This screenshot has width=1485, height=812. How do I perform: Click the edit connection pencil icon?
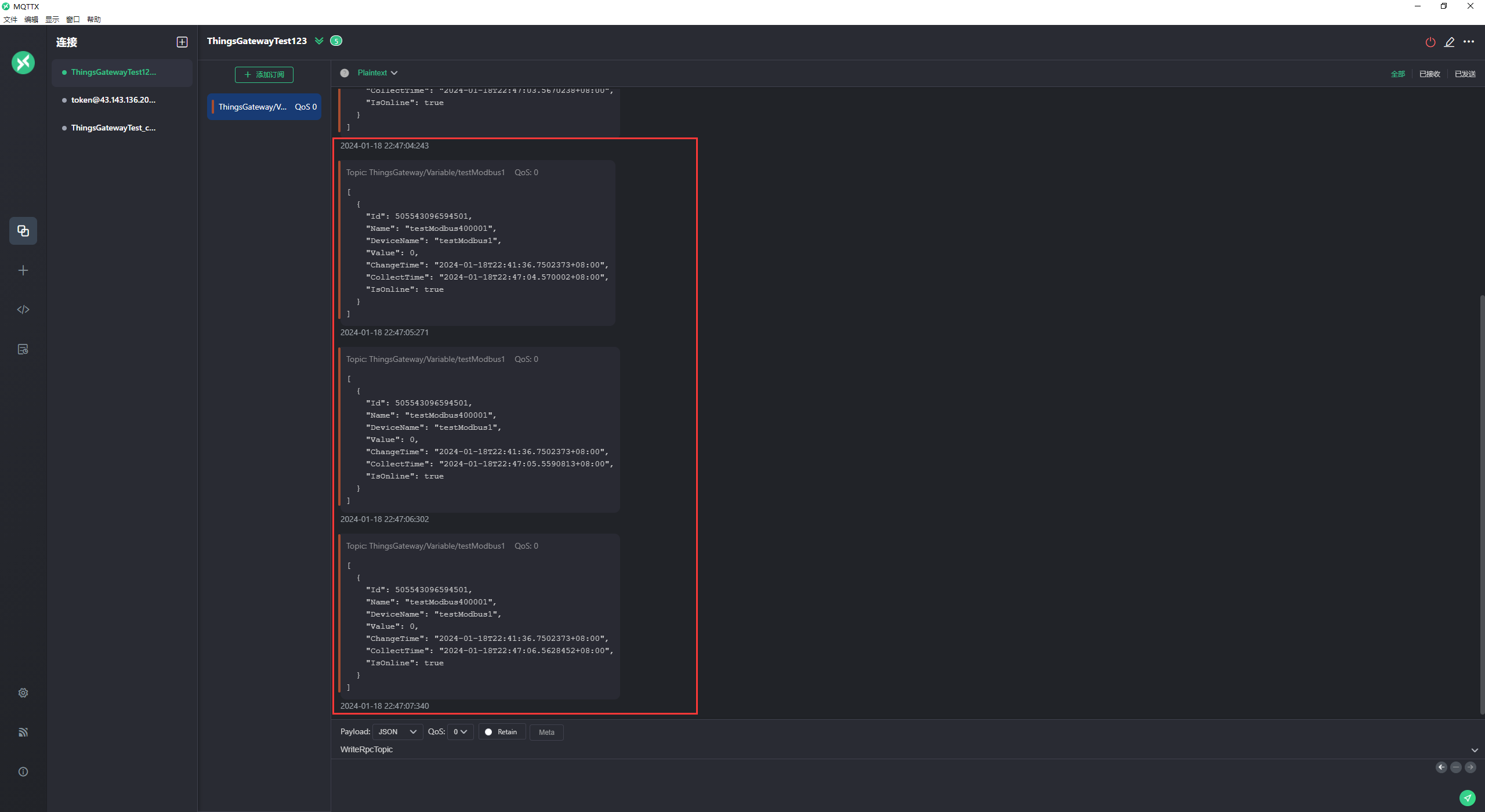1450,42
